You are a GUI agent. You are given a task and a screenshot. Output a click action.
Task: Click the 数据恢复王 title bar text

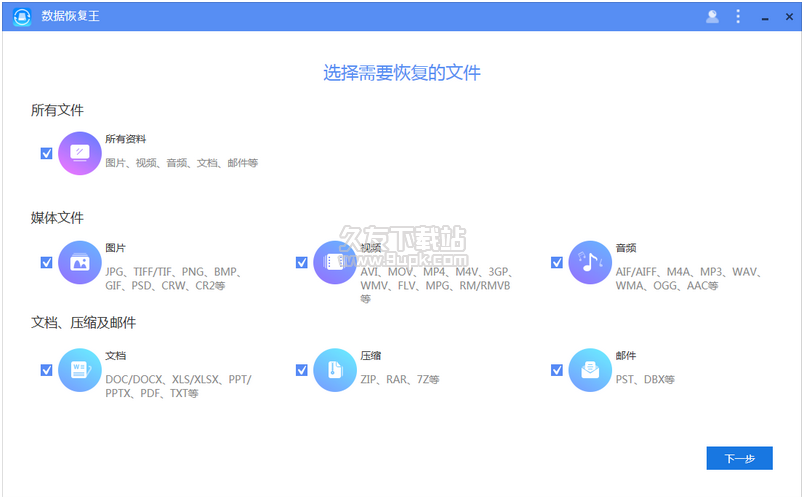(x=71, y=16)
